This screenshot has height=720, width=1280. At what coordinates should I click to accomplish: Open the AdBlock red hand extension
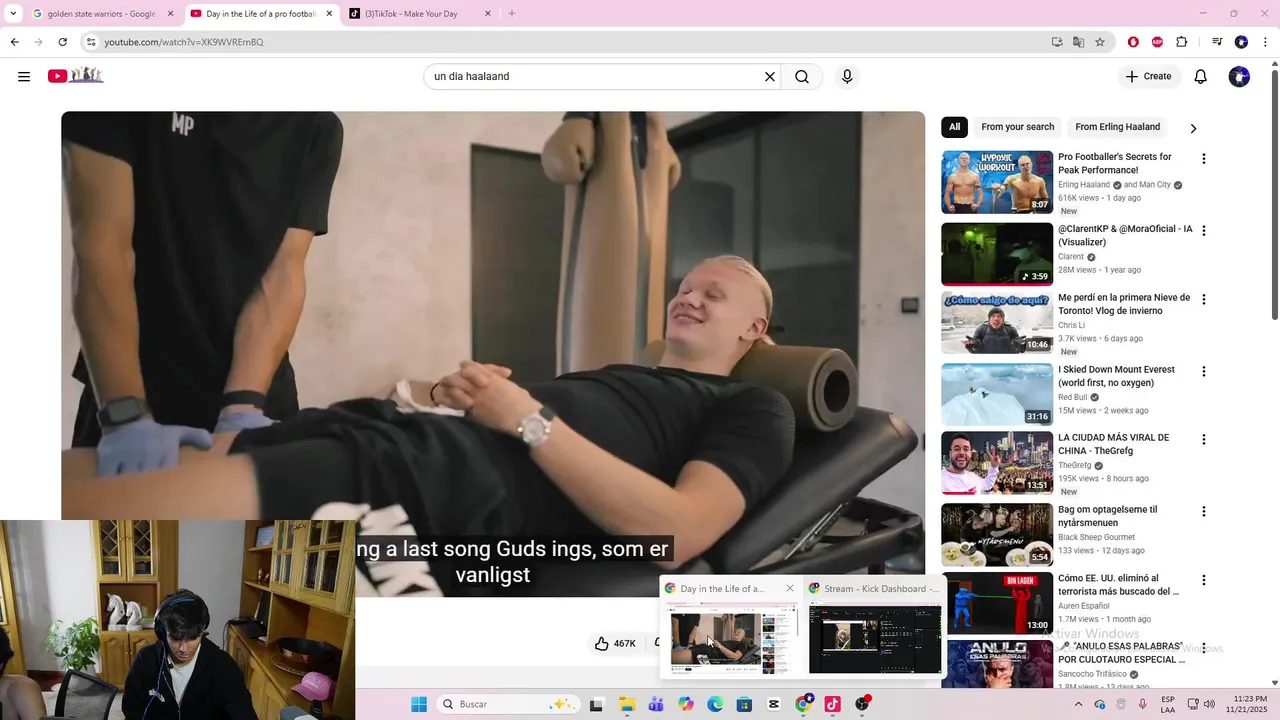(x=1133, y=42)
